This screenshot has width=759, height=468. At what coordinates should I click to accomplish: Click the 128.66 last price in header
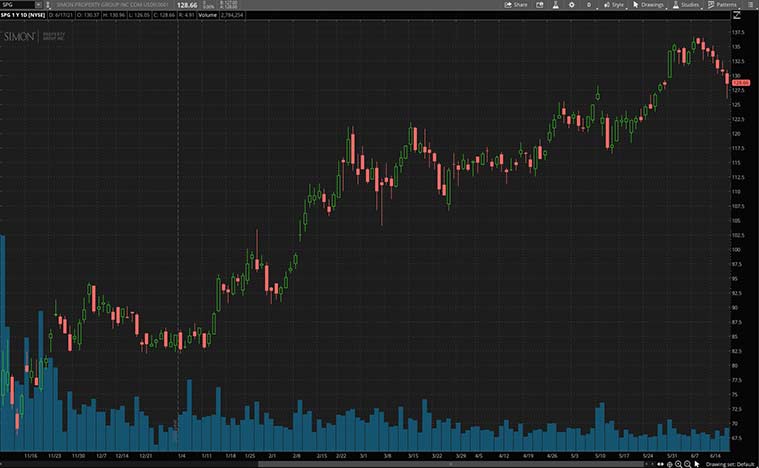point(187,5)
